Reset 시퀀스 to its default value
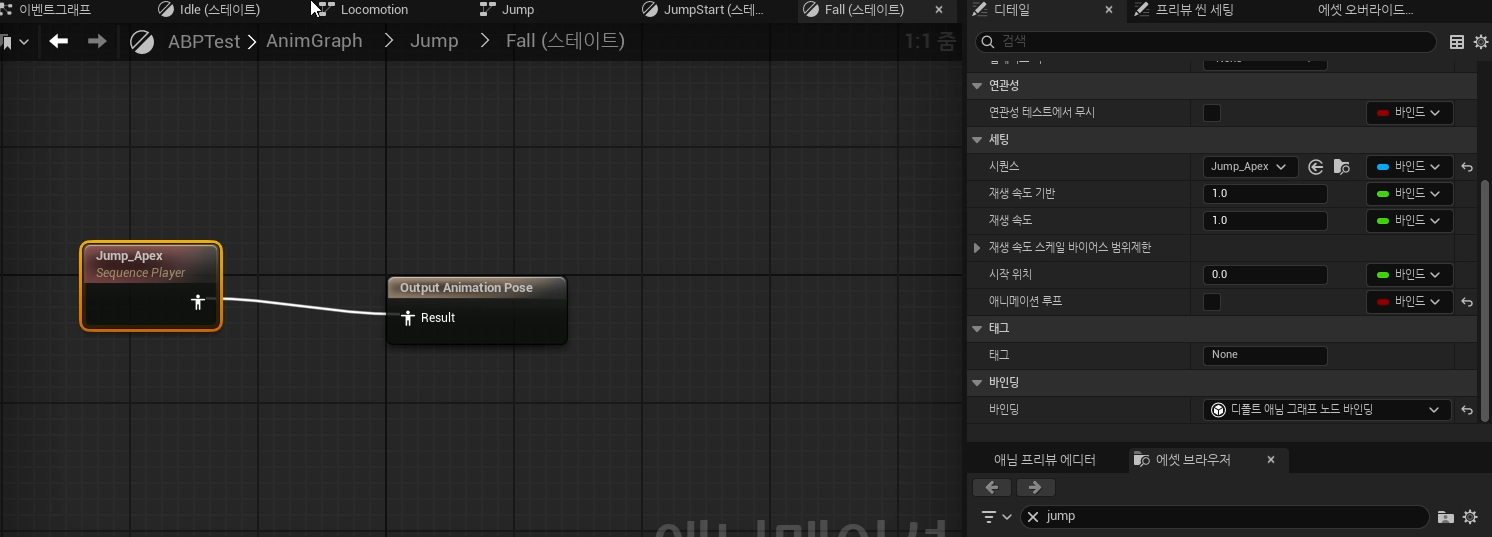 click(1467, 167)
